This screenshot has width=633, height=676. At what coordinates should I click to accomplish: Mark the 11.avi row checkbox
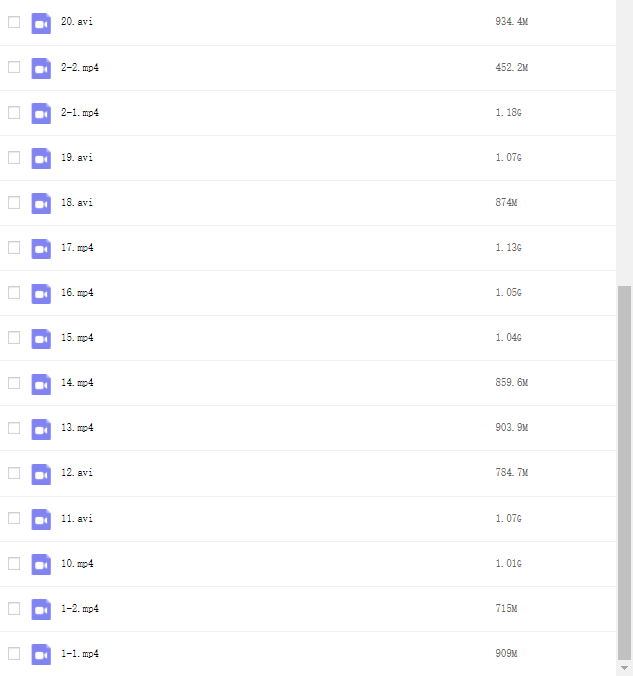click(14, 518)
